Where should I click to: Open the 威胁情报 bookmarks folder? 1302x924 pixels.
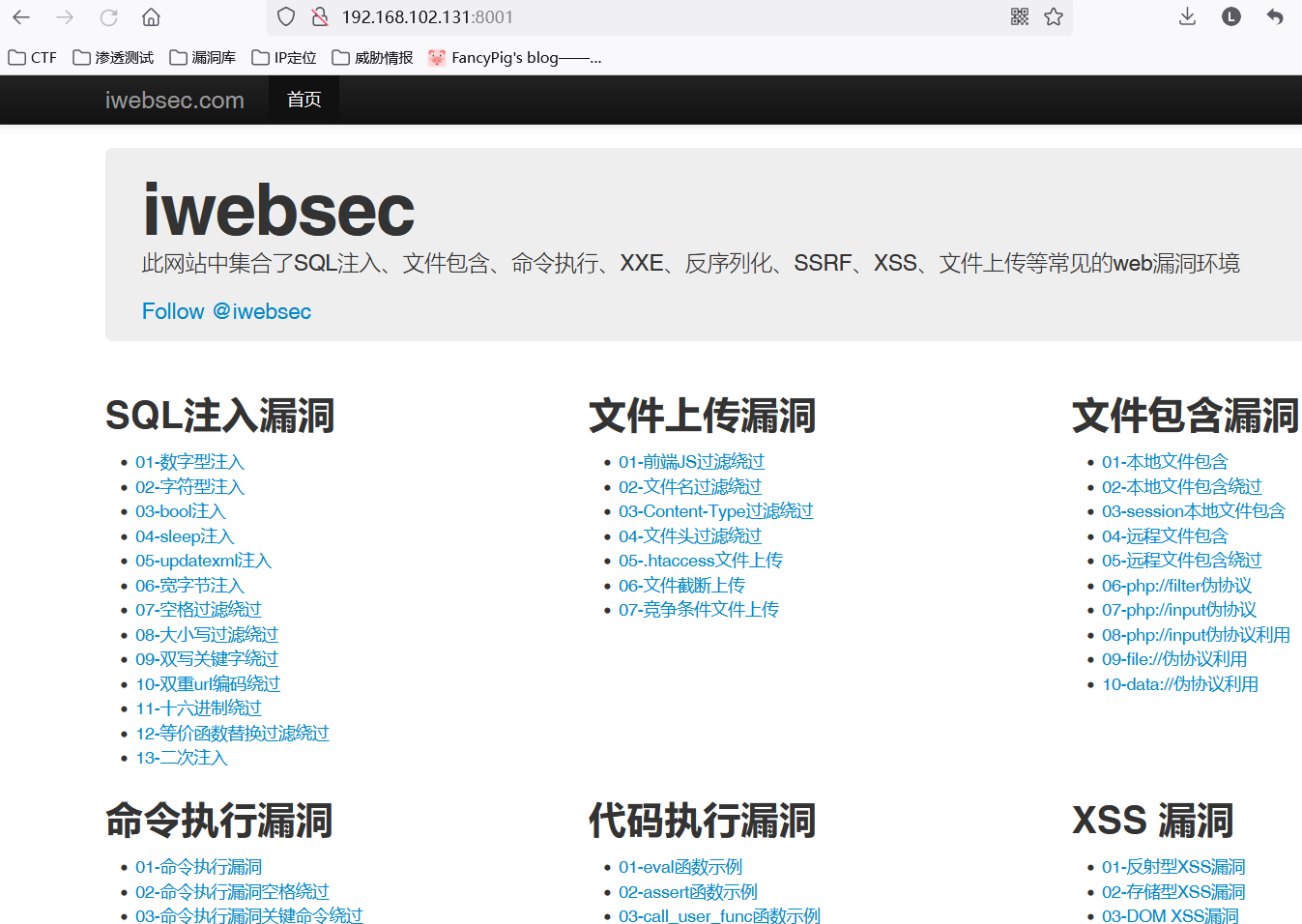pyautogui.click(x=372, y=57)
